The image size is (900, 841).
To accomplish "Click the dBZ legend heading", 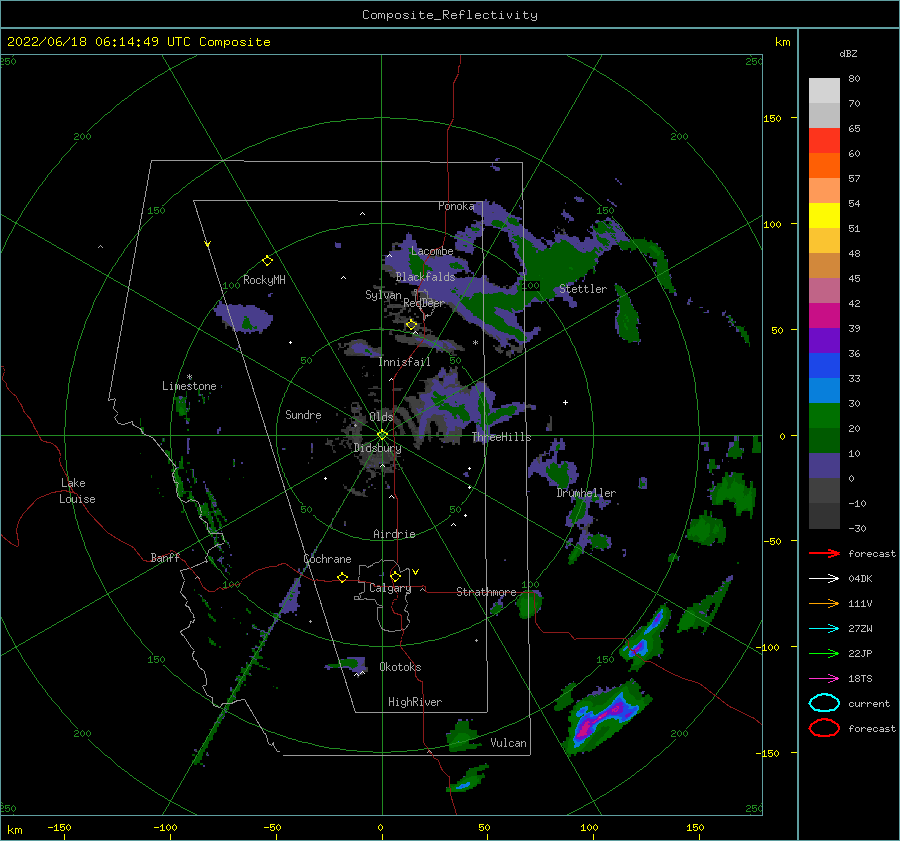I will tap(848, 53).
